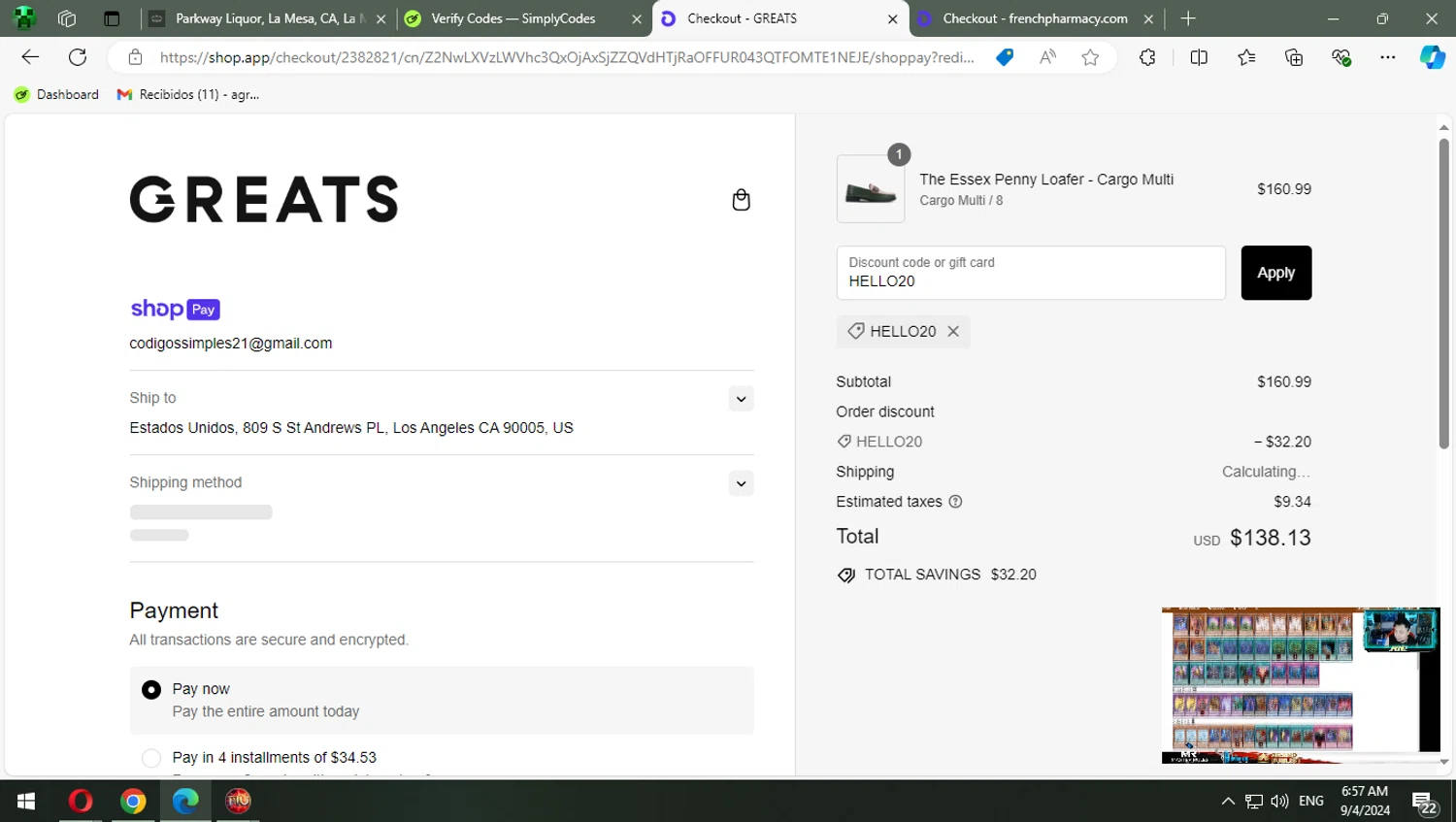Viewport: 1456px width, 822px height.
Task: Click the Essex Penny Loafer thumbnail
Action: point(871,189)
